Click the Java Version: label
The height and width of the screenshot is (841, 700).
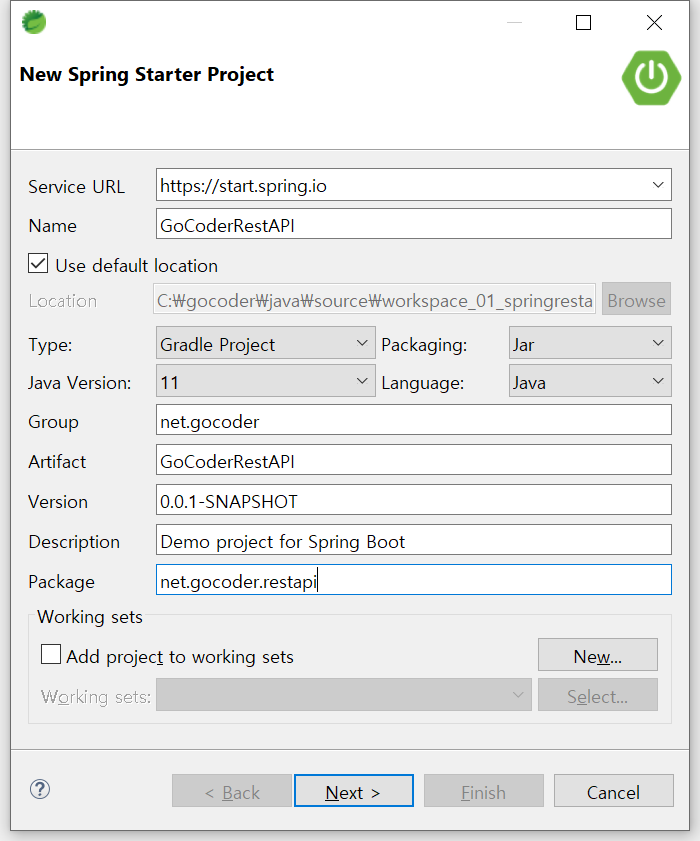79,383
